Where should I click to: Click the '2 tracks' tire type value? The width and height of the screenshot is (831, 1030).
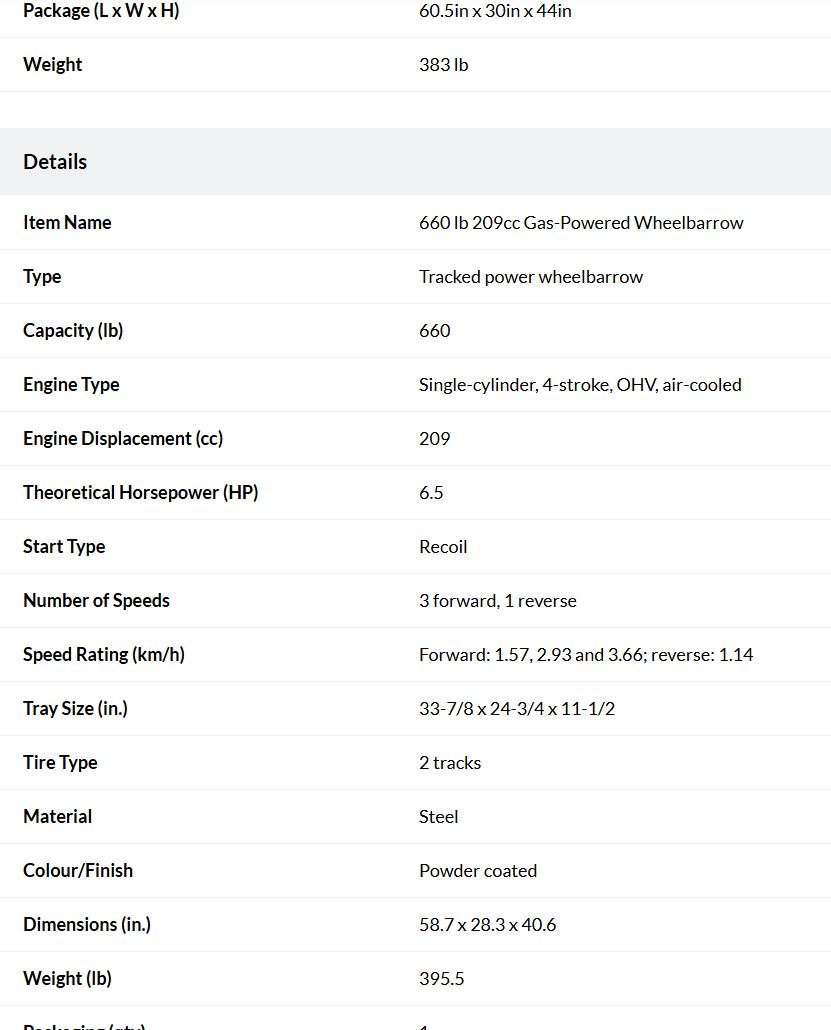tap(450, 763)
